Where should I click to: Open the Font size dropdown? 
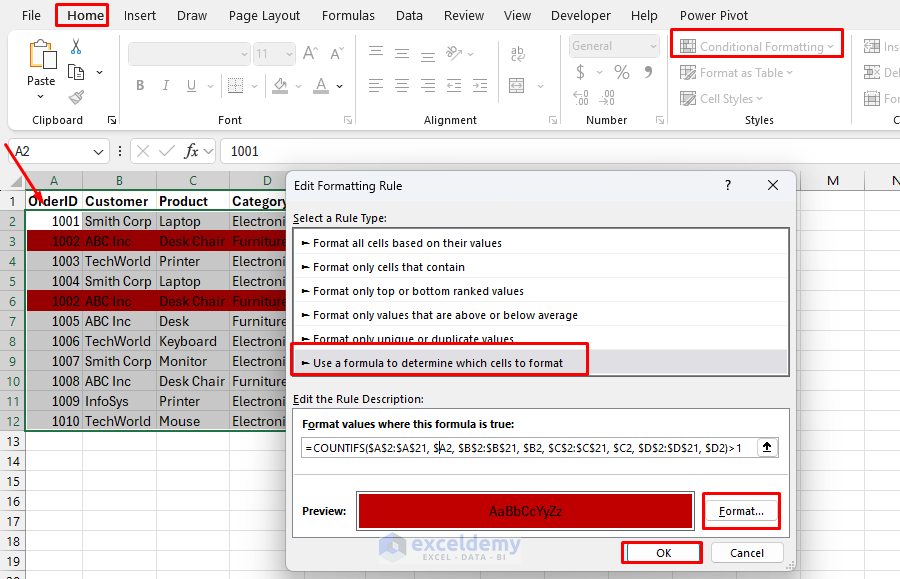(x=289, y=54)
